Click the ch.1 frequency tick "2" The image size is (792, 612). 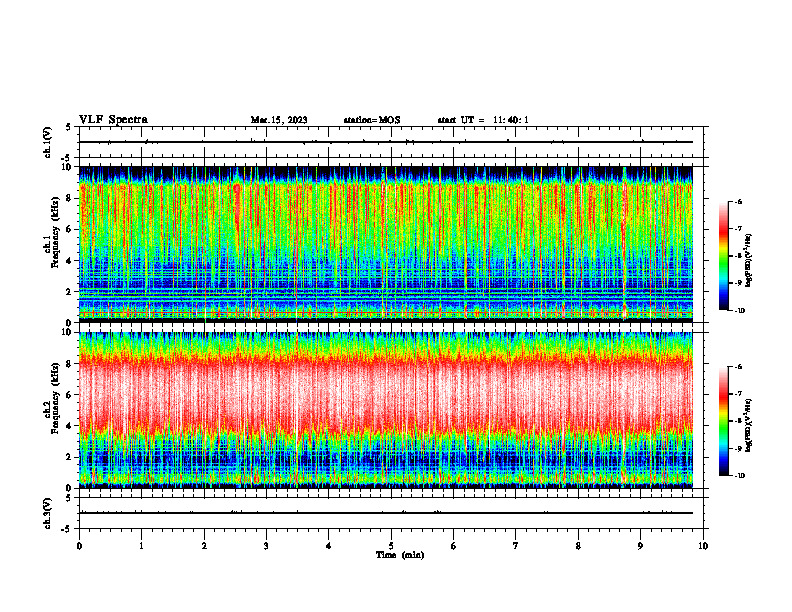tap(70, 292)
